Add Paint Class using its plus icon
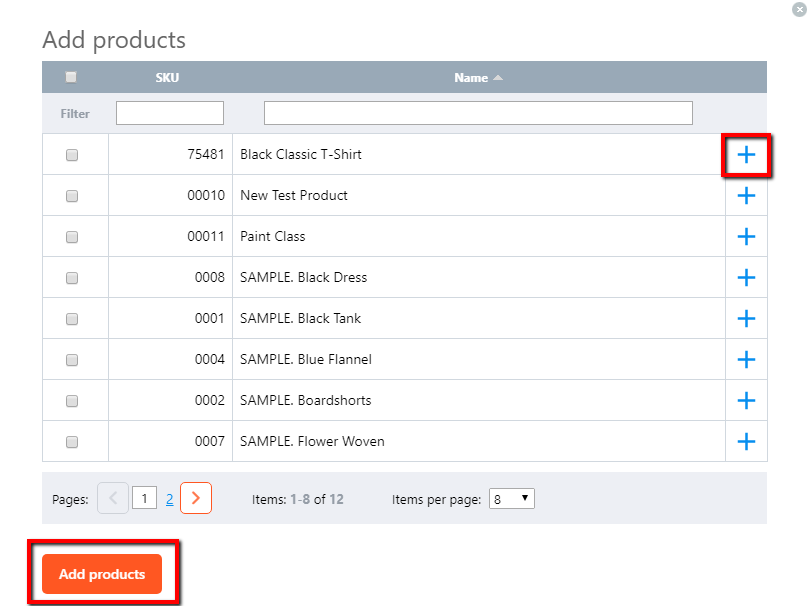This screenshot has height=606, width=809. tap(746, 237)
